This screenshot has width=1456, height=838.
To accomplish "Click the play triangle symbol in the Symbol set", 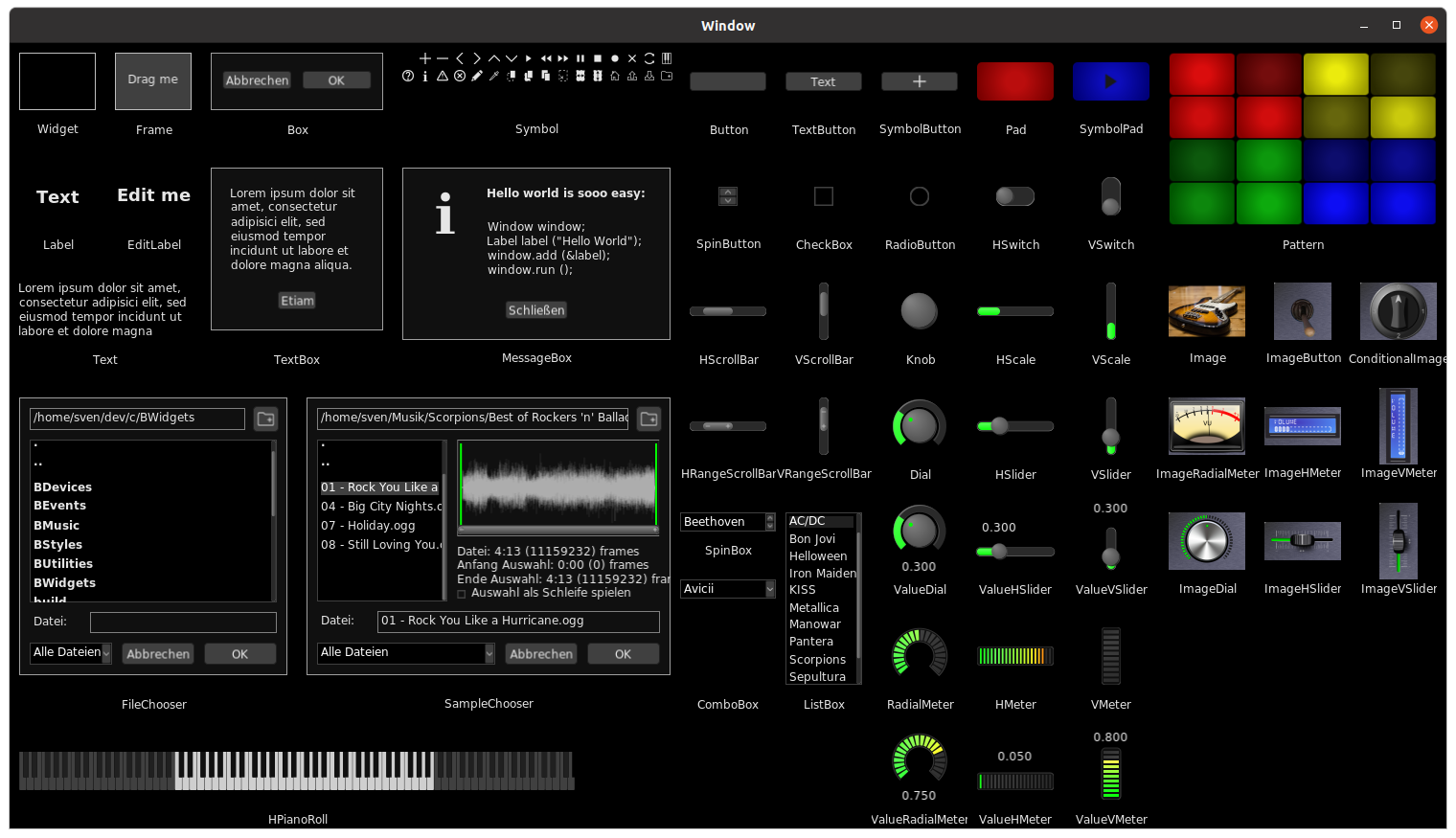I will (x=528, y=58).
